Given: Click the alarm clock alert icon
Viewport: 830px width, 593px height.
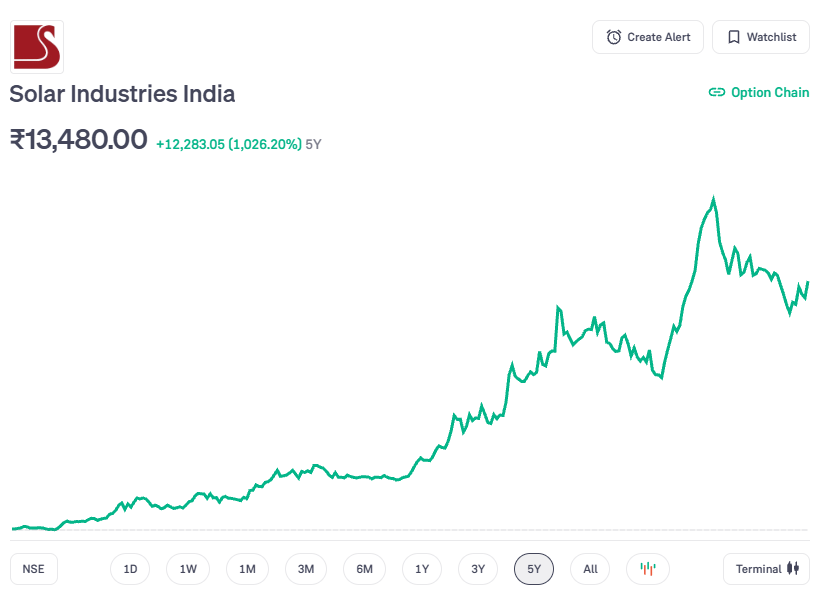Looking at the screenshot, I should point(614,37).
